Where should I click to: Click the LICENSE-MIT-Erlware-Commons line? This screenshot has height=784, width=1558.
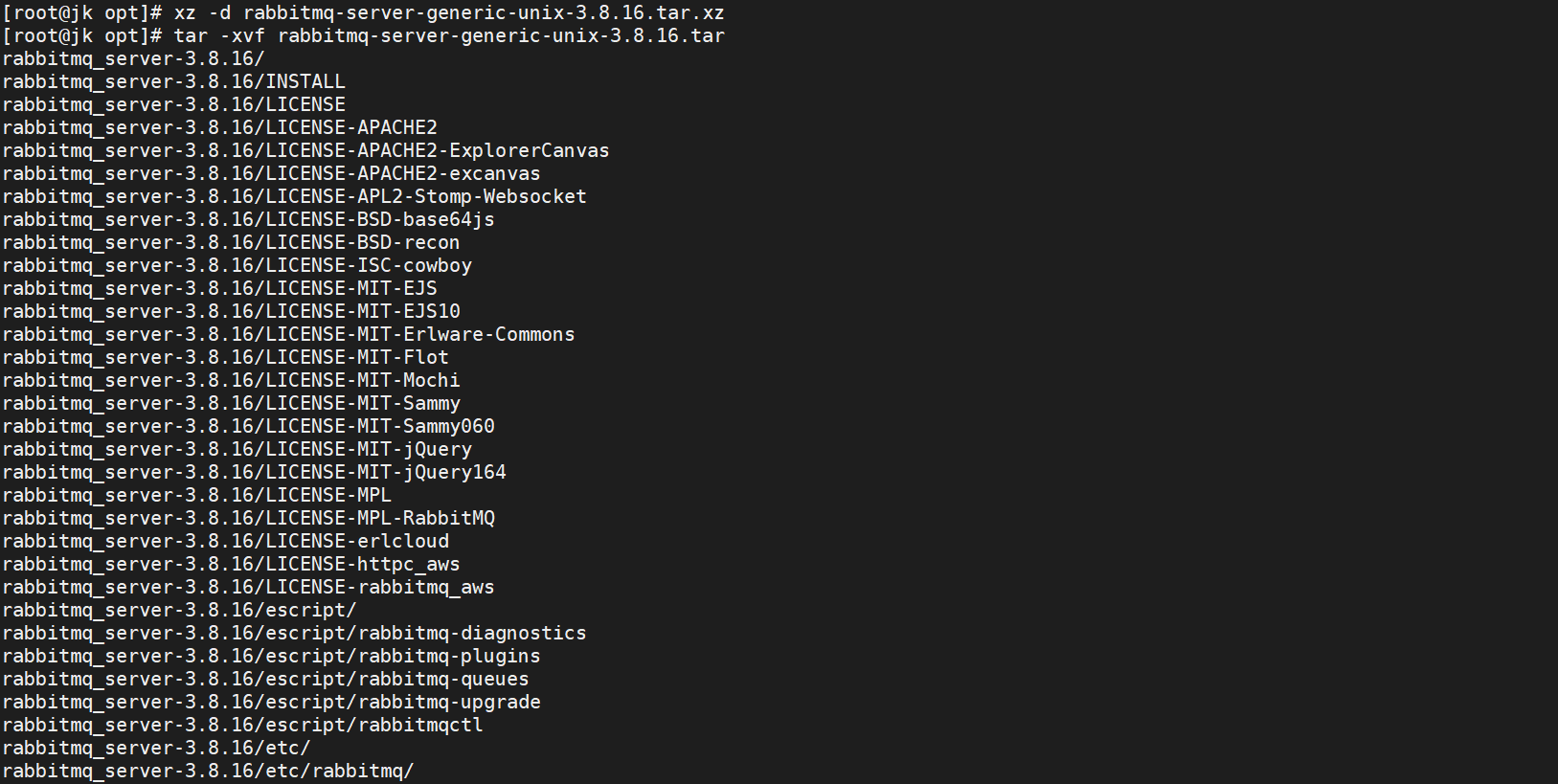pos(288,335)
